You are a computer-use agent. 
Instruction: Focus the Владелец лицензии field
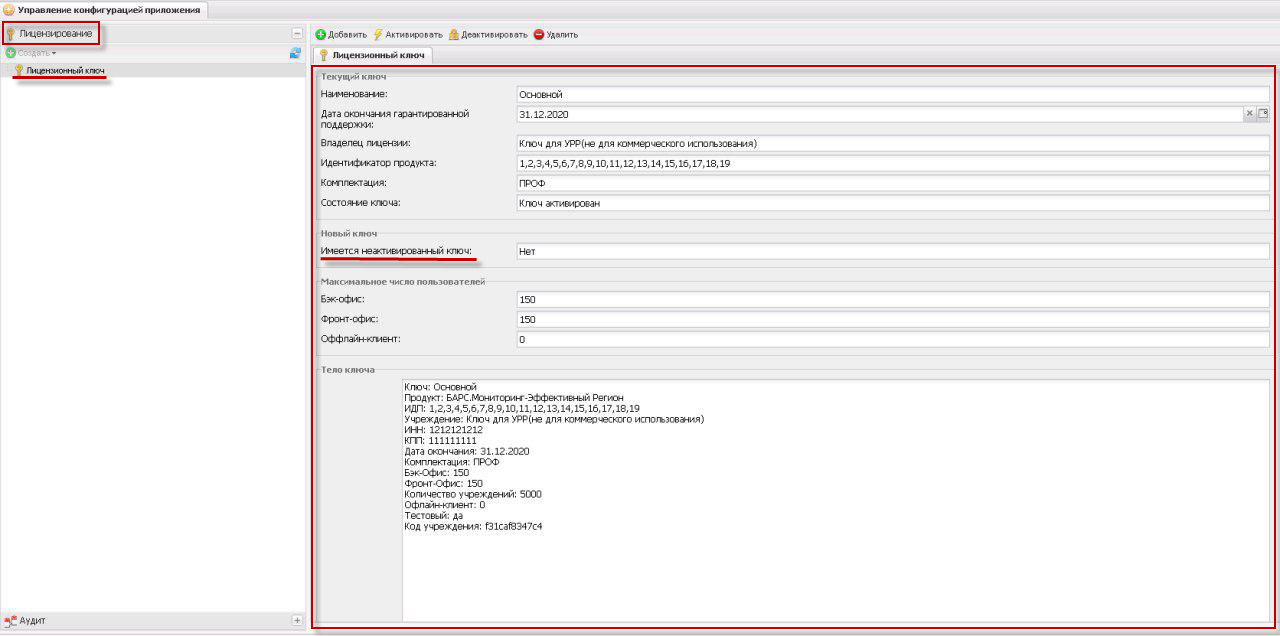point(890,144)
